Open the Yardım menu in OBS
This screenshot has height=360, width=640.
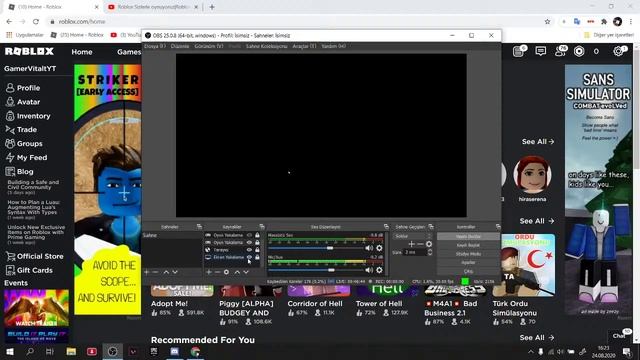click(333, 46)
